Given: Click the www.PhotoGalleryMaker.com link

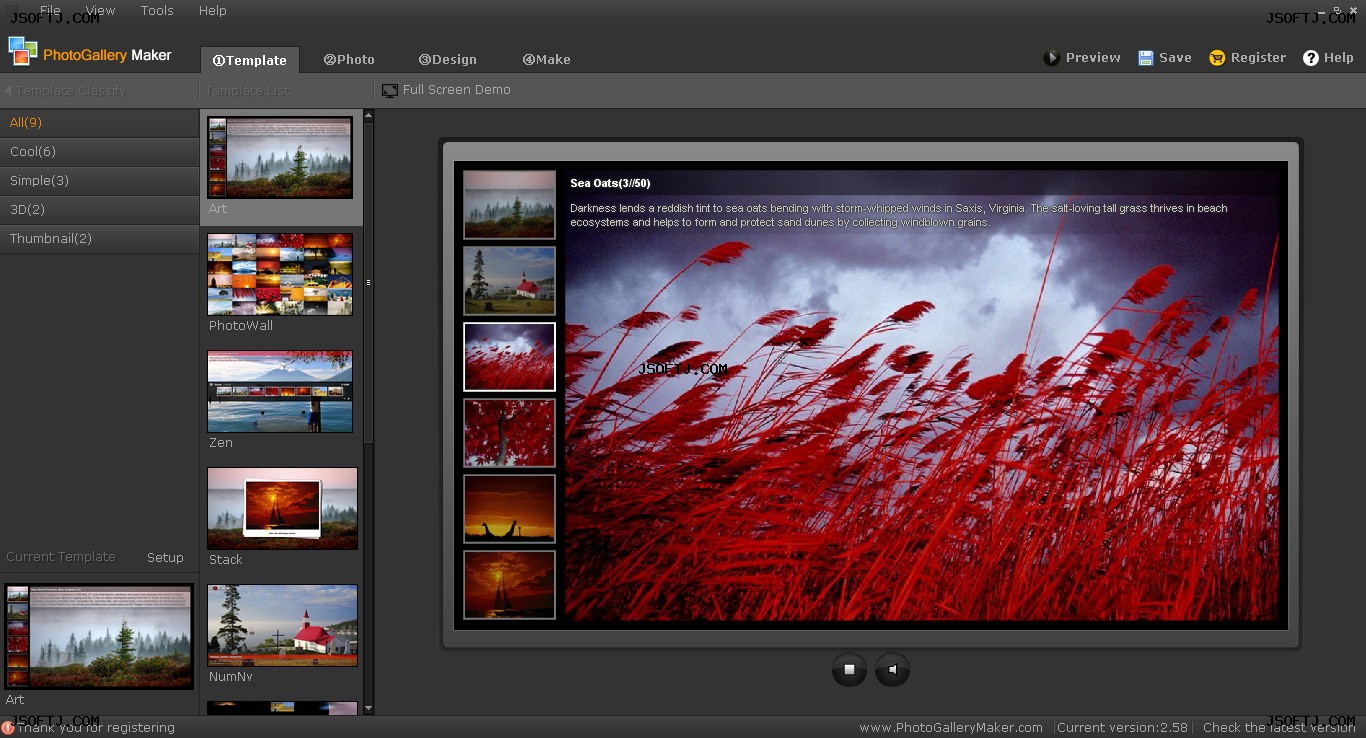Looking at the screenshot, I should pos(951,728).
